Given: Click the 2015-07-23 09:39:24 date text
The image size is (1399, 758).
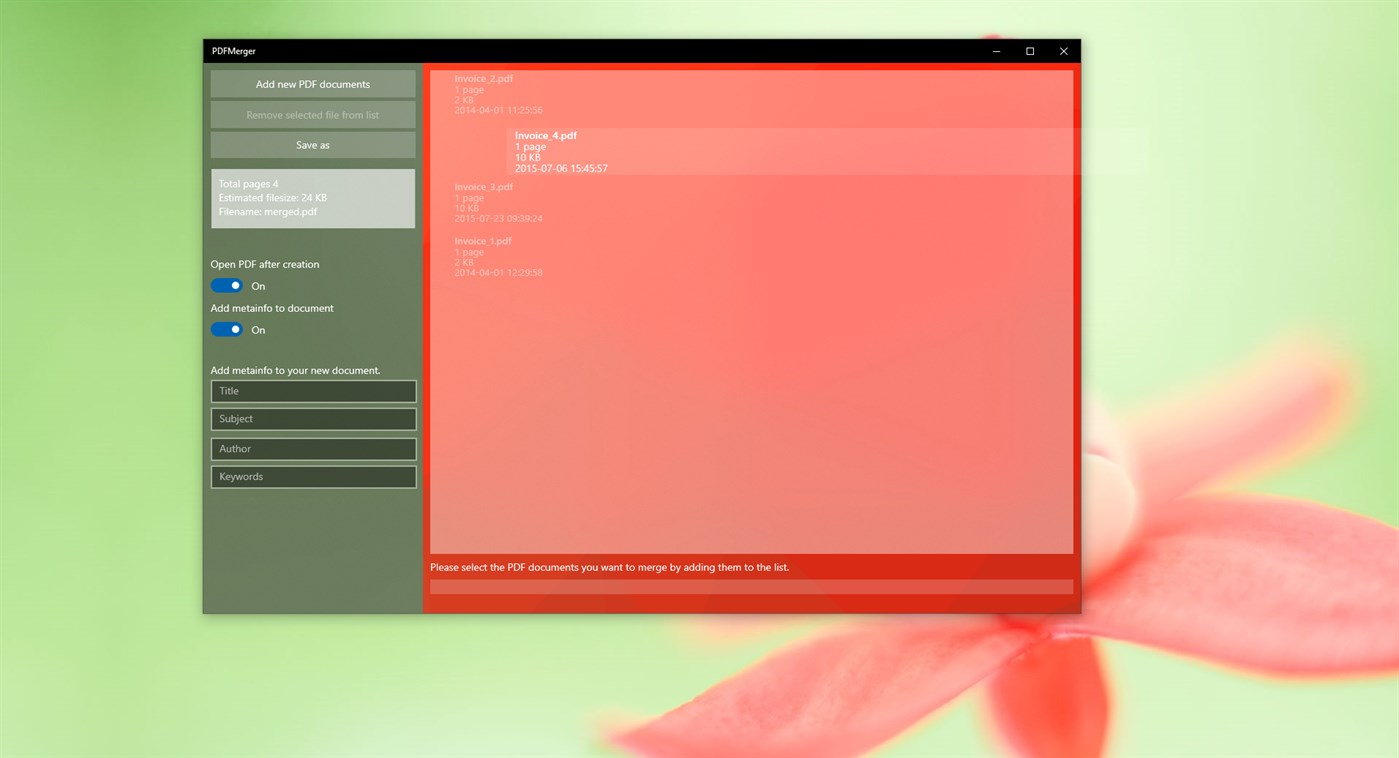Looking at the screenshot, I should click(498, 219).
